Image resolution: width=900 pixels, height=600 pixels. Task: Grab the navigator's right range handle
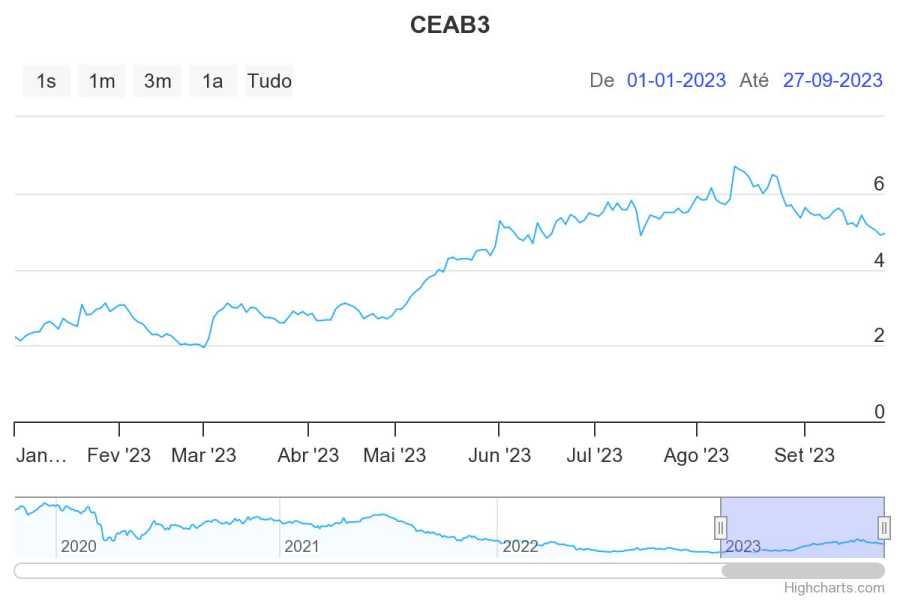[x=884, y=527]
